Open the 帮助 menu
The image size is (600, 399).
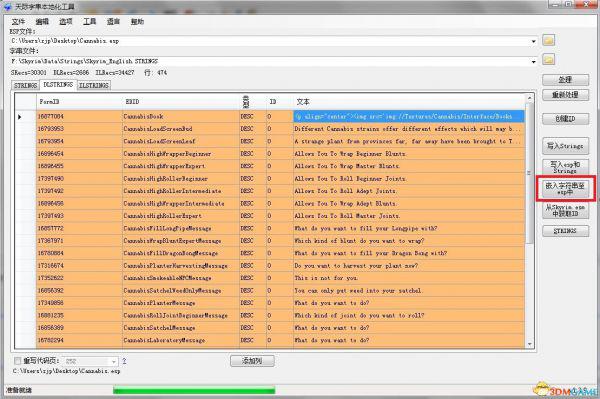[137, 21]
